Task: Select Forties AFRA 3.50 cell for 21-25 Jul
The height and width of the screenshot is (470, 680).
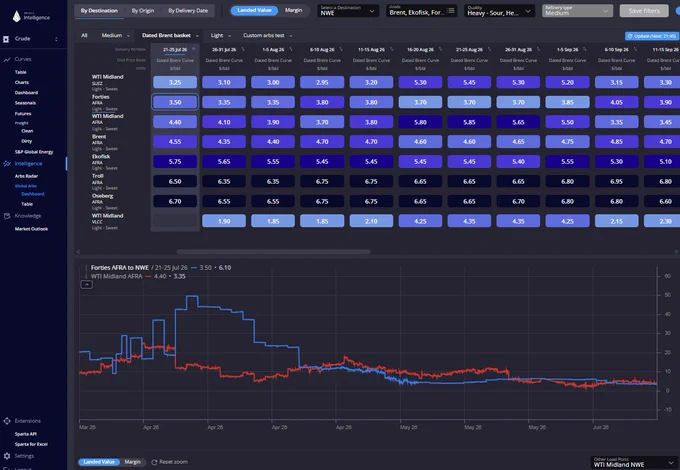Action: point(175,102)
